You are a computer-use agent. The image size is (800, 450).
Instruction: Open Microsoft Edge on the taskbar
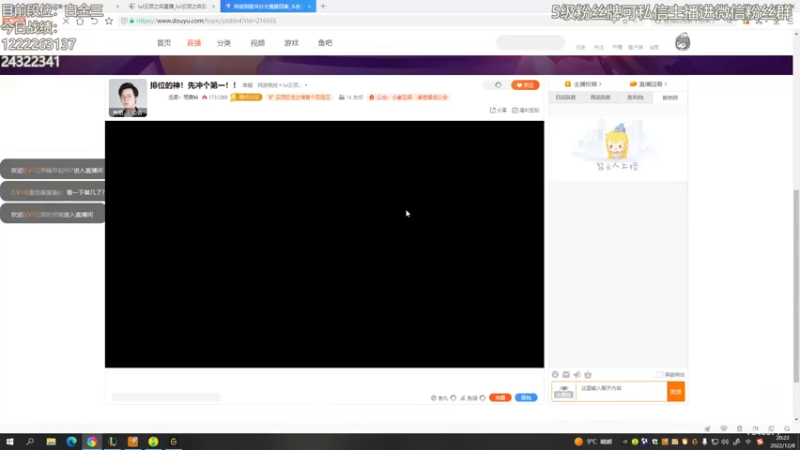(71, 442)
